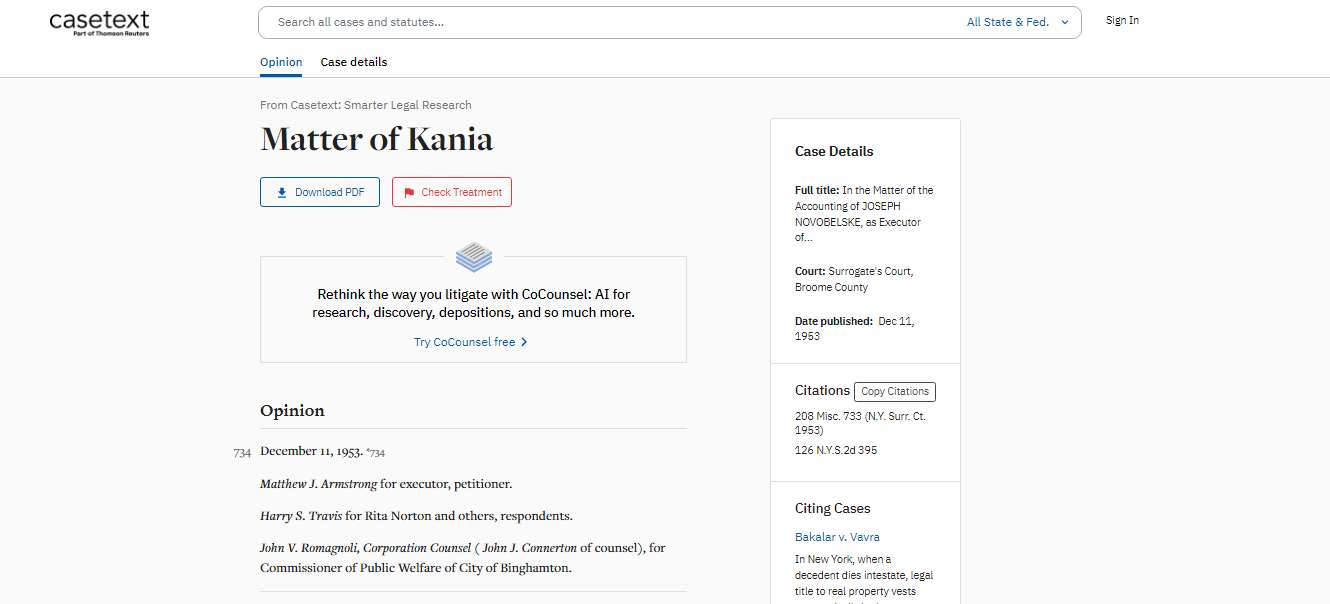Screen dimensions: 1330x604
Task: Click the 734 page number in the margin
Action: [242, 453]
